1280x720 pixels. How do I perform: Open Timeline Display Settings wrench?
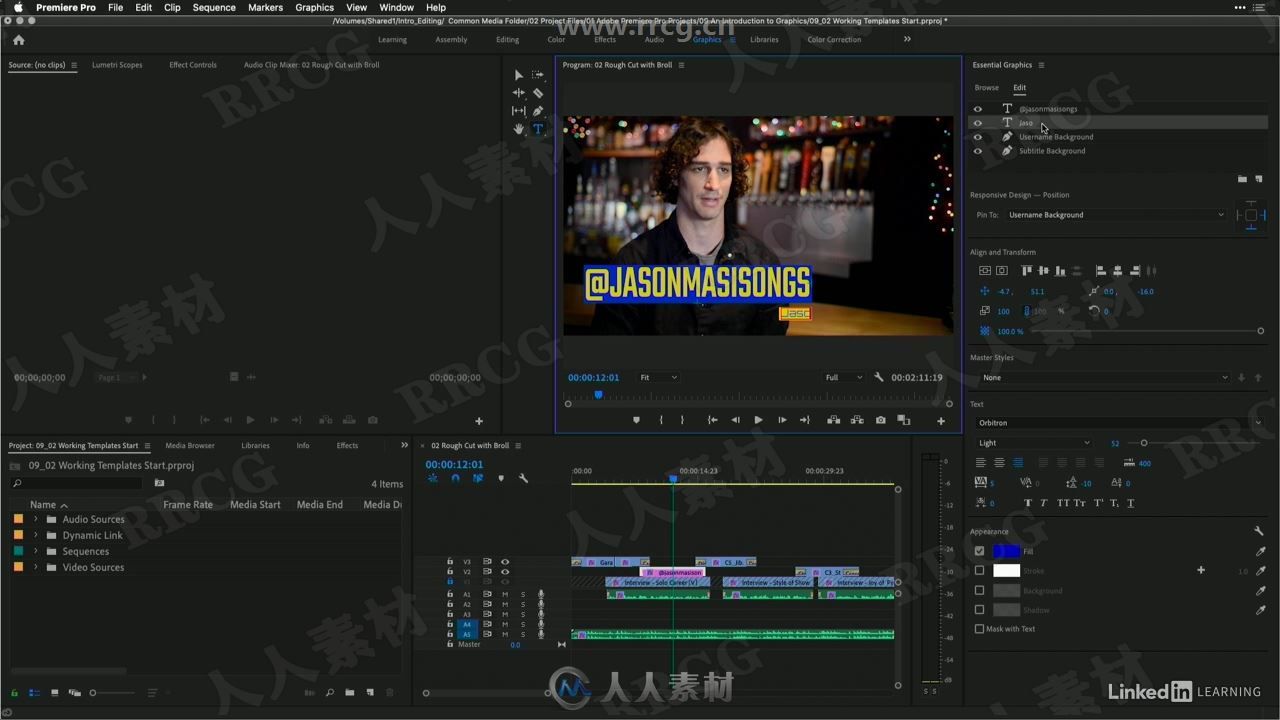pos(523,478)
